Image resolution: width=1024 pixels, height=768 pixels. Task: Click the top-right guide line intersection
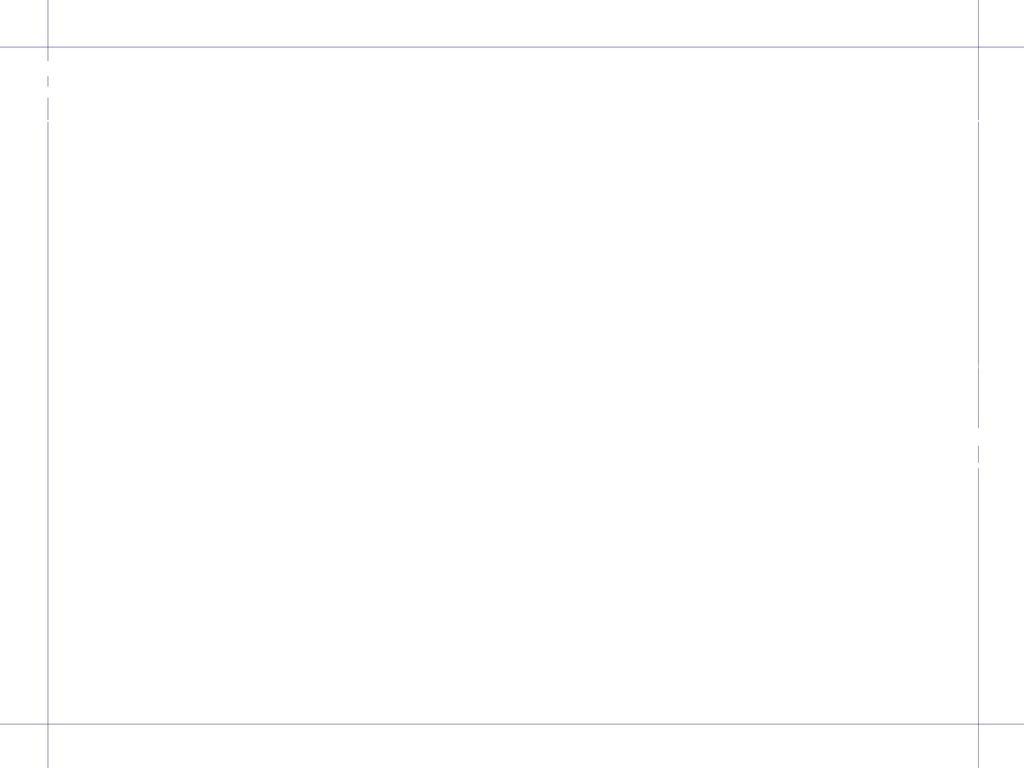point(978,47)
